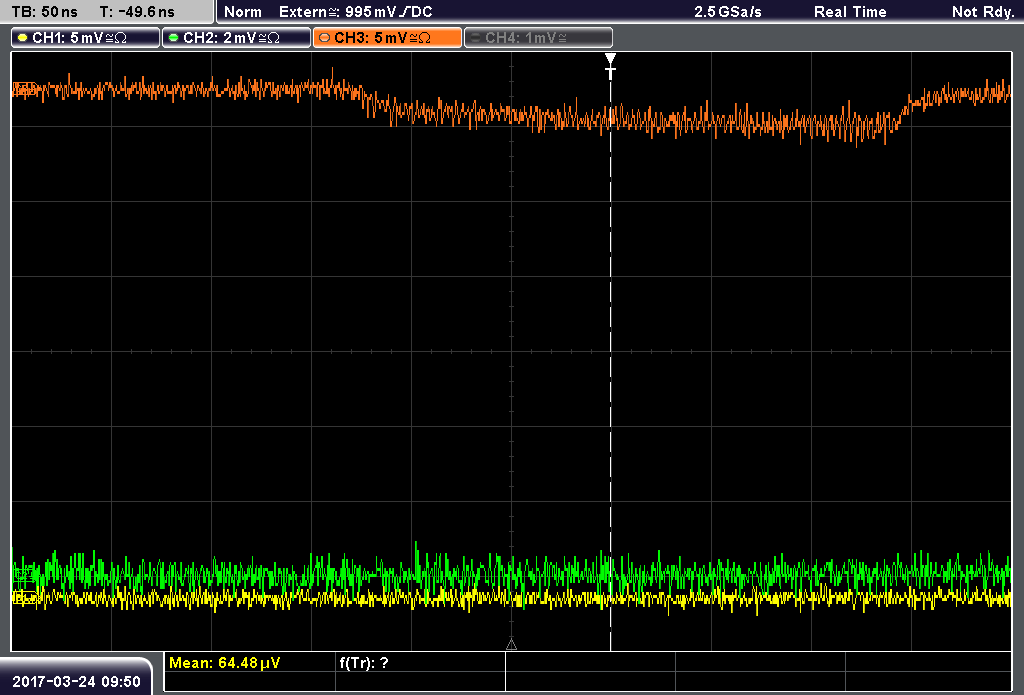Click the Mean: 64.48 µV measurement
Screen dimensions: 1024x695
click(224, 663)
